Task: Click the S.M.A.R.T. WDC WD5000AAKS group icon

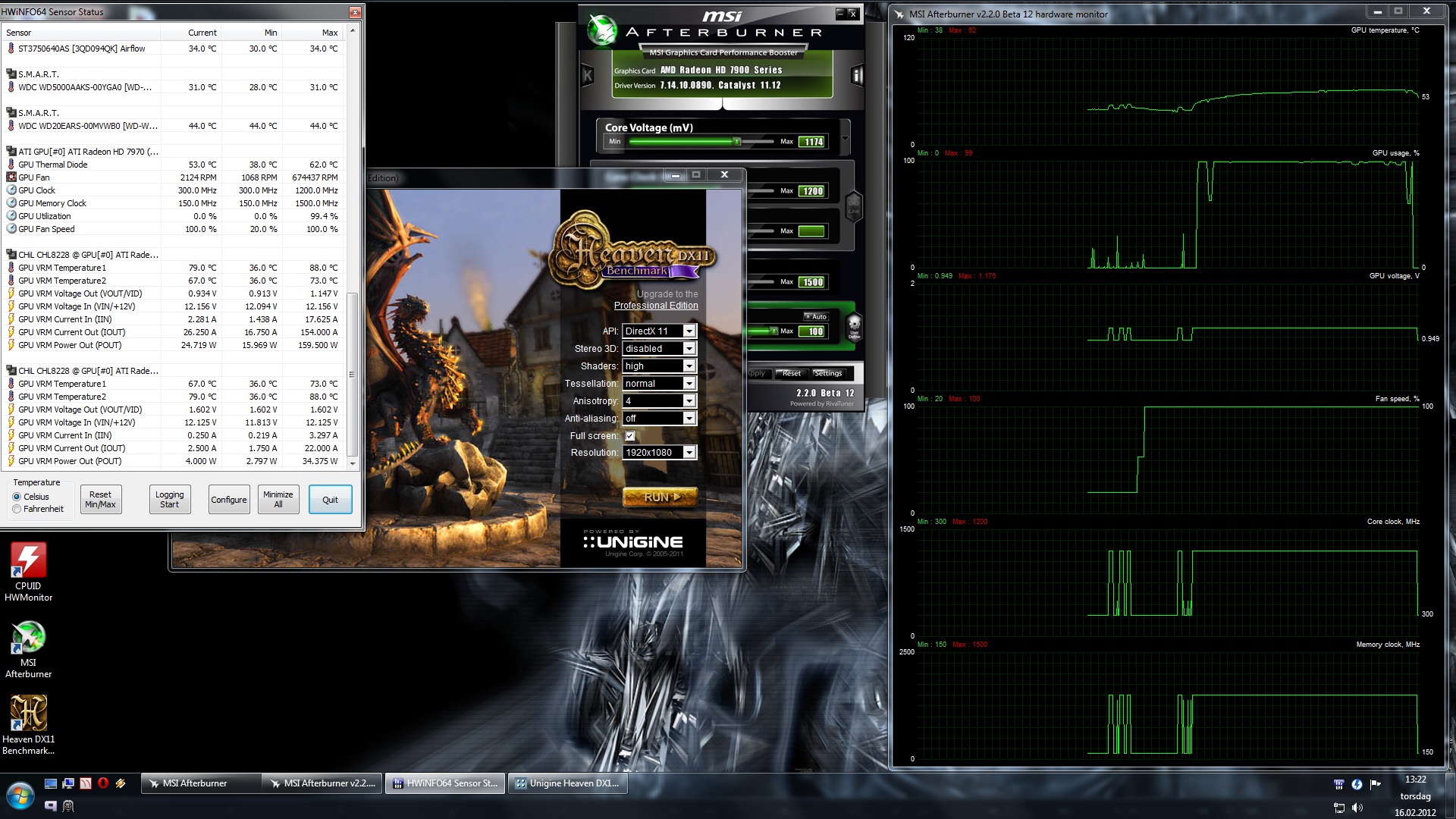Action: (x=11, y=74)
